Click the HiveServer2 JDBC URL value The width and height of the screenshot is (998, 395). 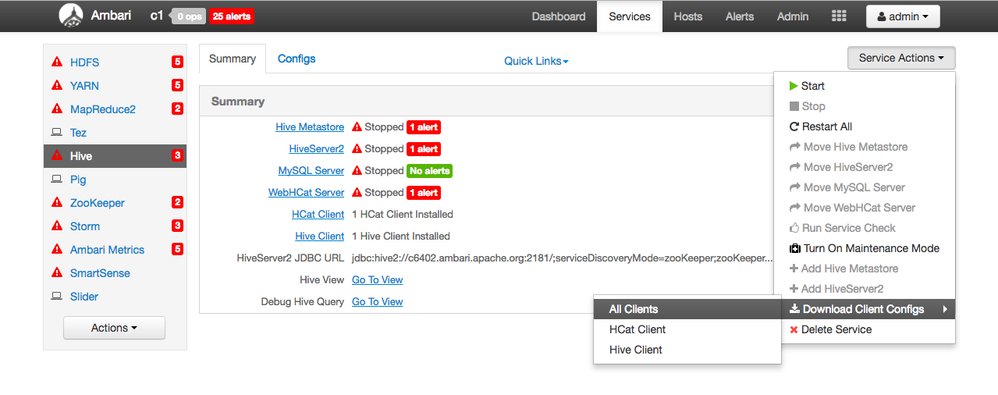[563, 258]
